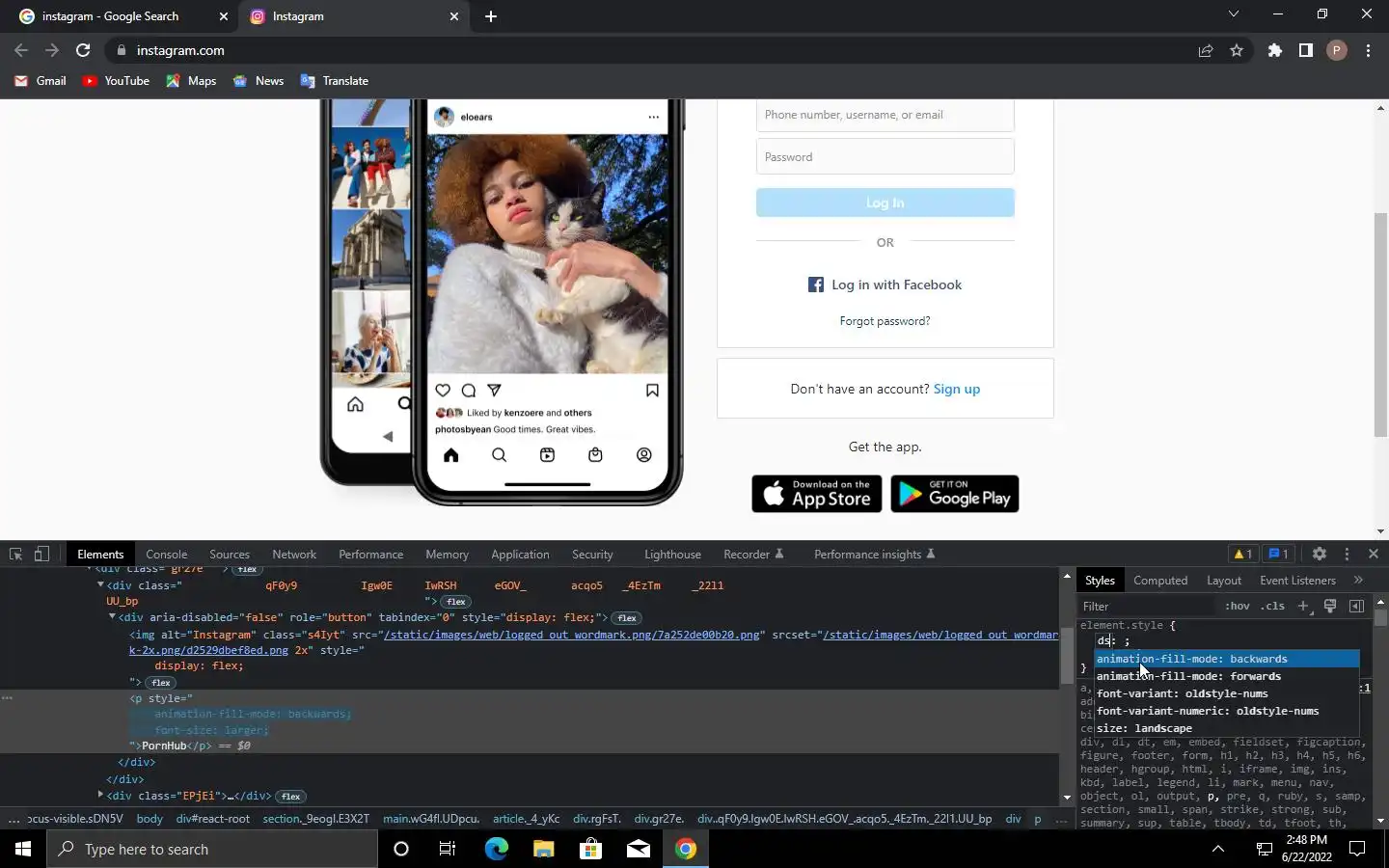Click the Sign up link
Screen dimensions: 1389x868
tap(956, 389)
